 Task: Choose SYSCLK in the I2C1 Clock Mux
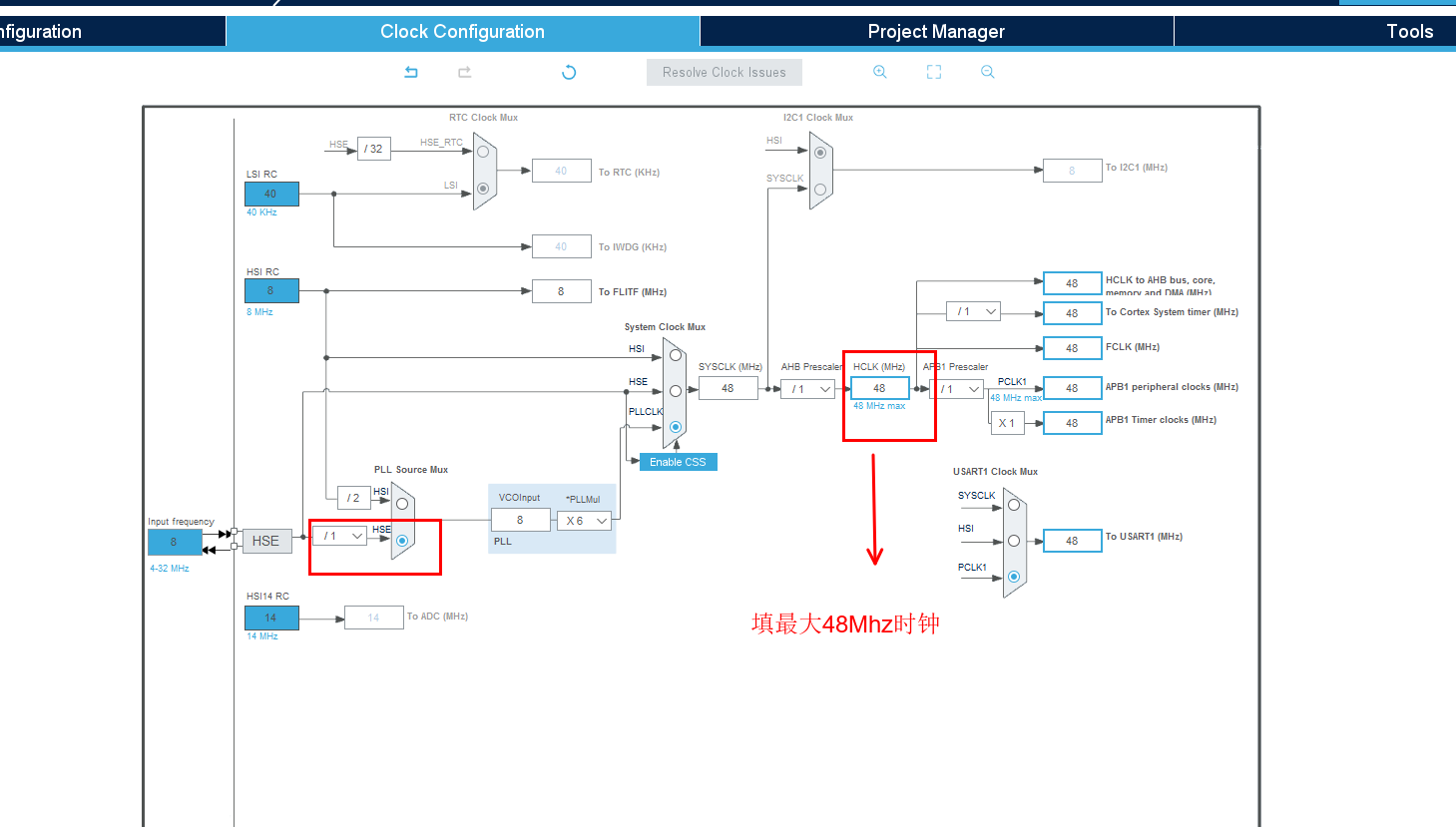[x=820, y=189]
